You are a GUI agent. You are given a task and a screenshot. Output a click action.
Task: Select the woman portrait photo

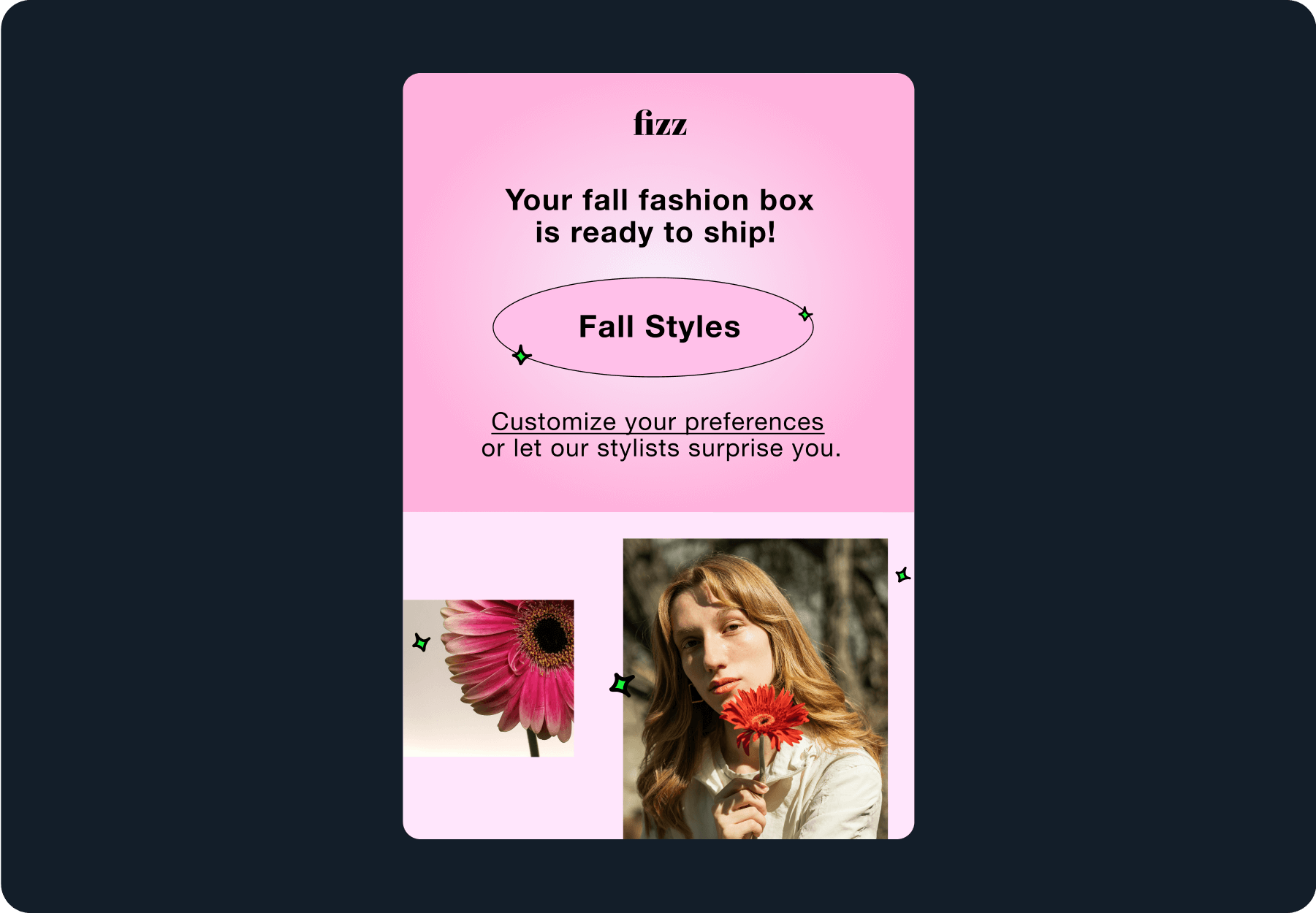[x=755, y=689]
